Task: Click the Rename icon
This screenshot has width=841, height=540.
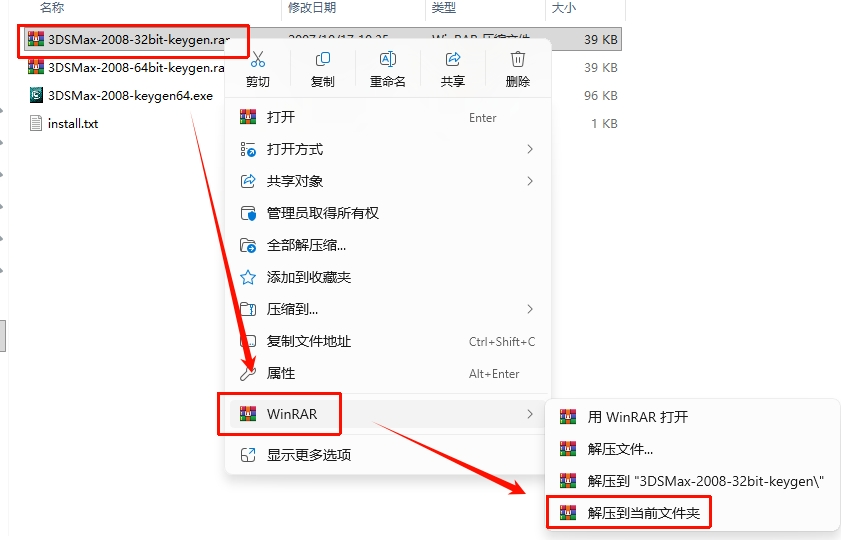Action: (387, 59)
